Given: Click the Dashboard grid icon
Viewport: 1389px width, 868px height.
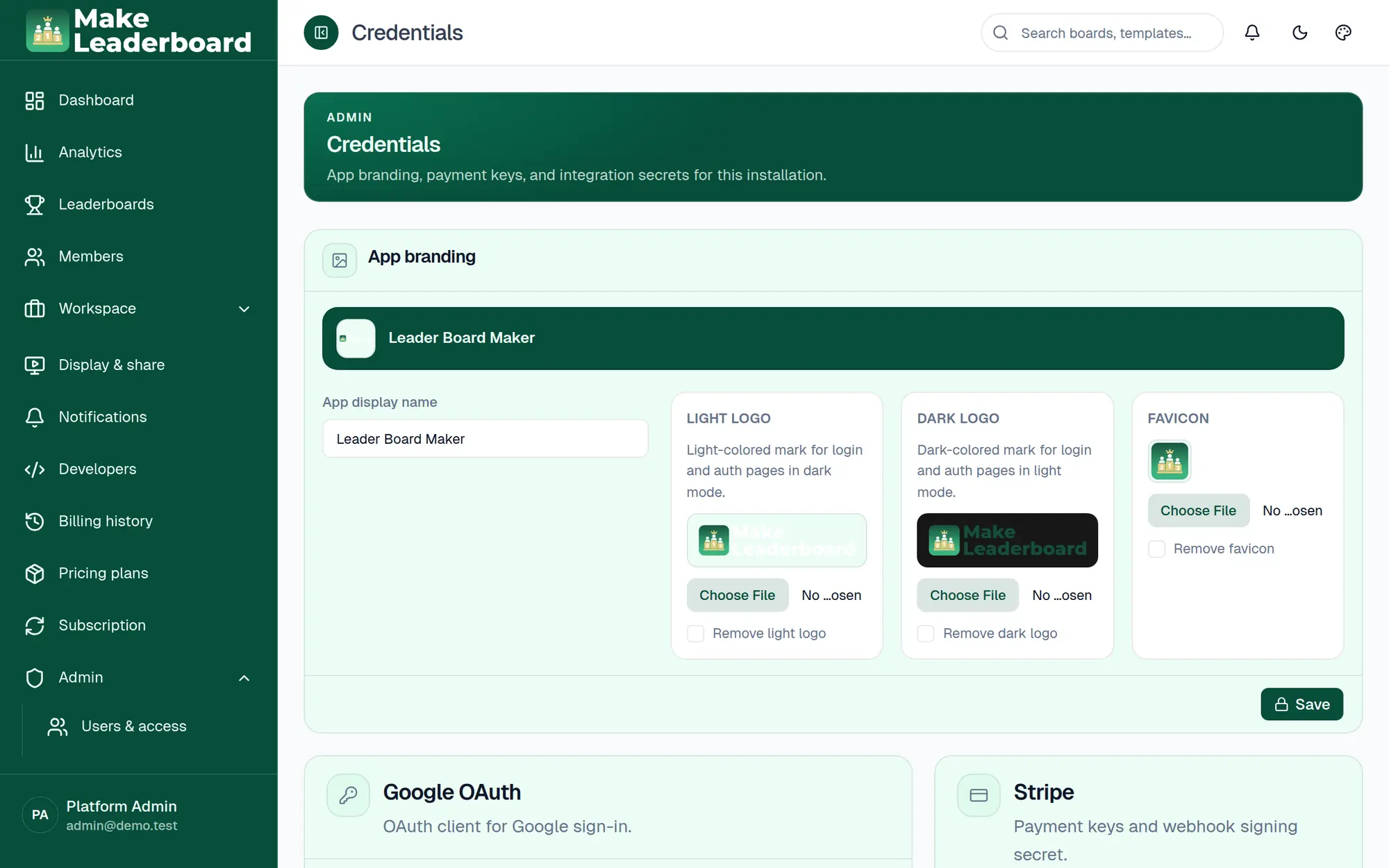Looking at the screenshot, I should pyautogui.click(x=35, y=101).
